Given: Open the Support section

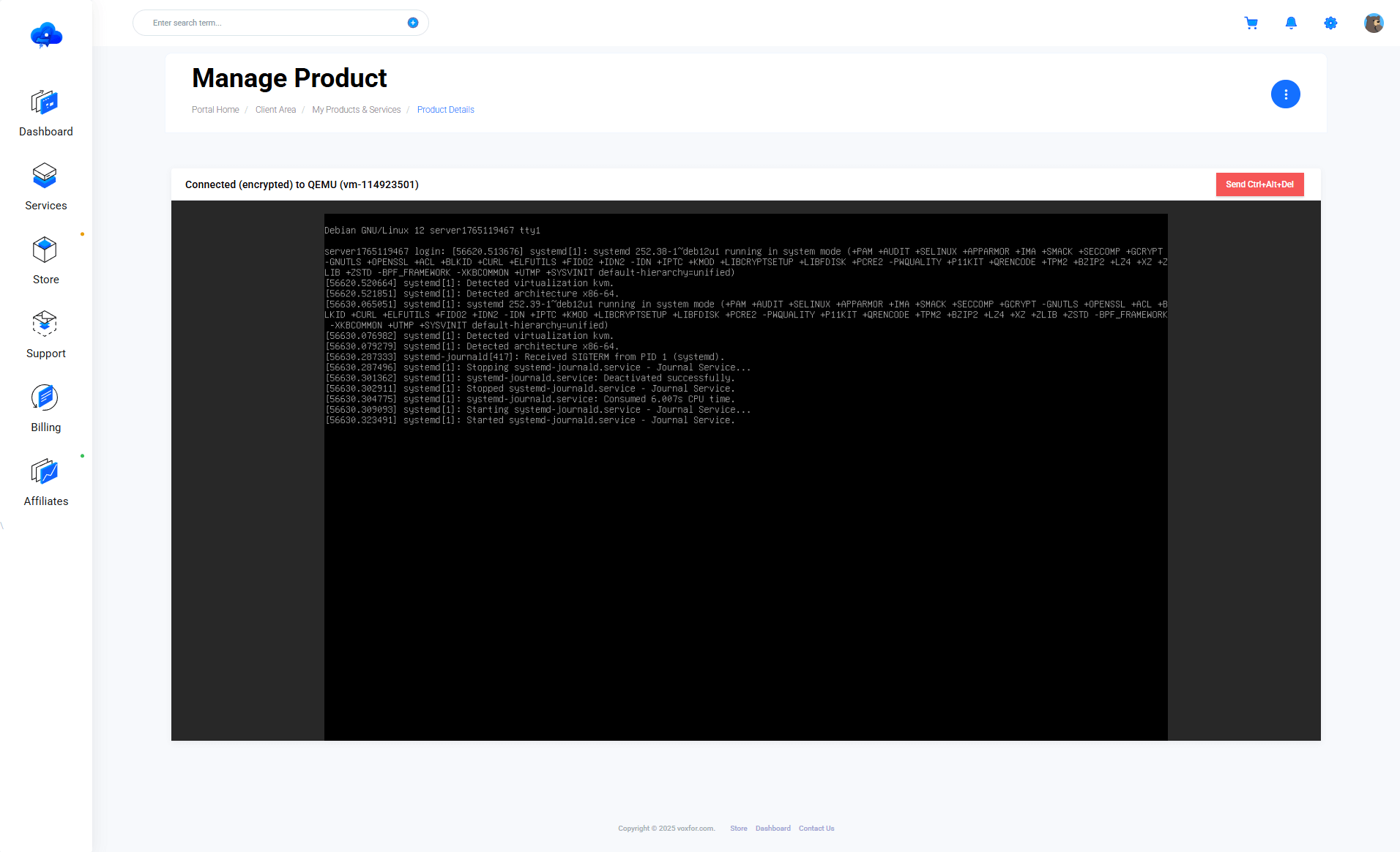Looking at the screenshot, I should (x=45, y=334).
